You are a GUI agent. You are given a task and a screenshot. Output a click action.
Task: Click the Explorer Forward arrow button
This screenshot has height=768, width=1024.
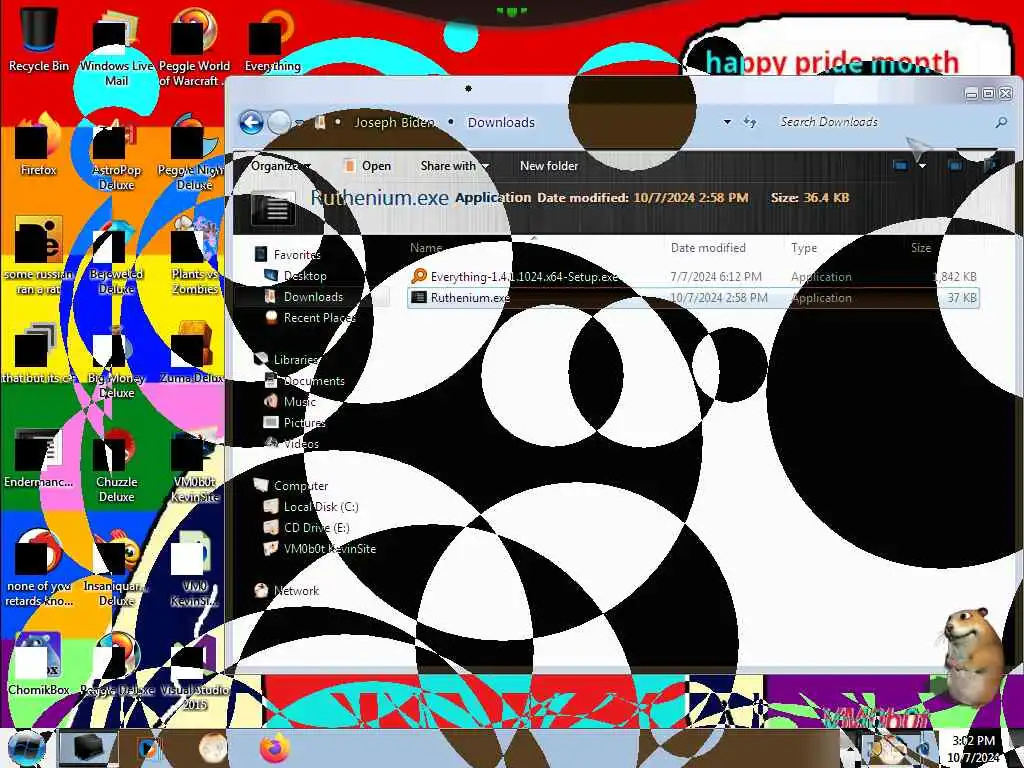coord(279,122)
